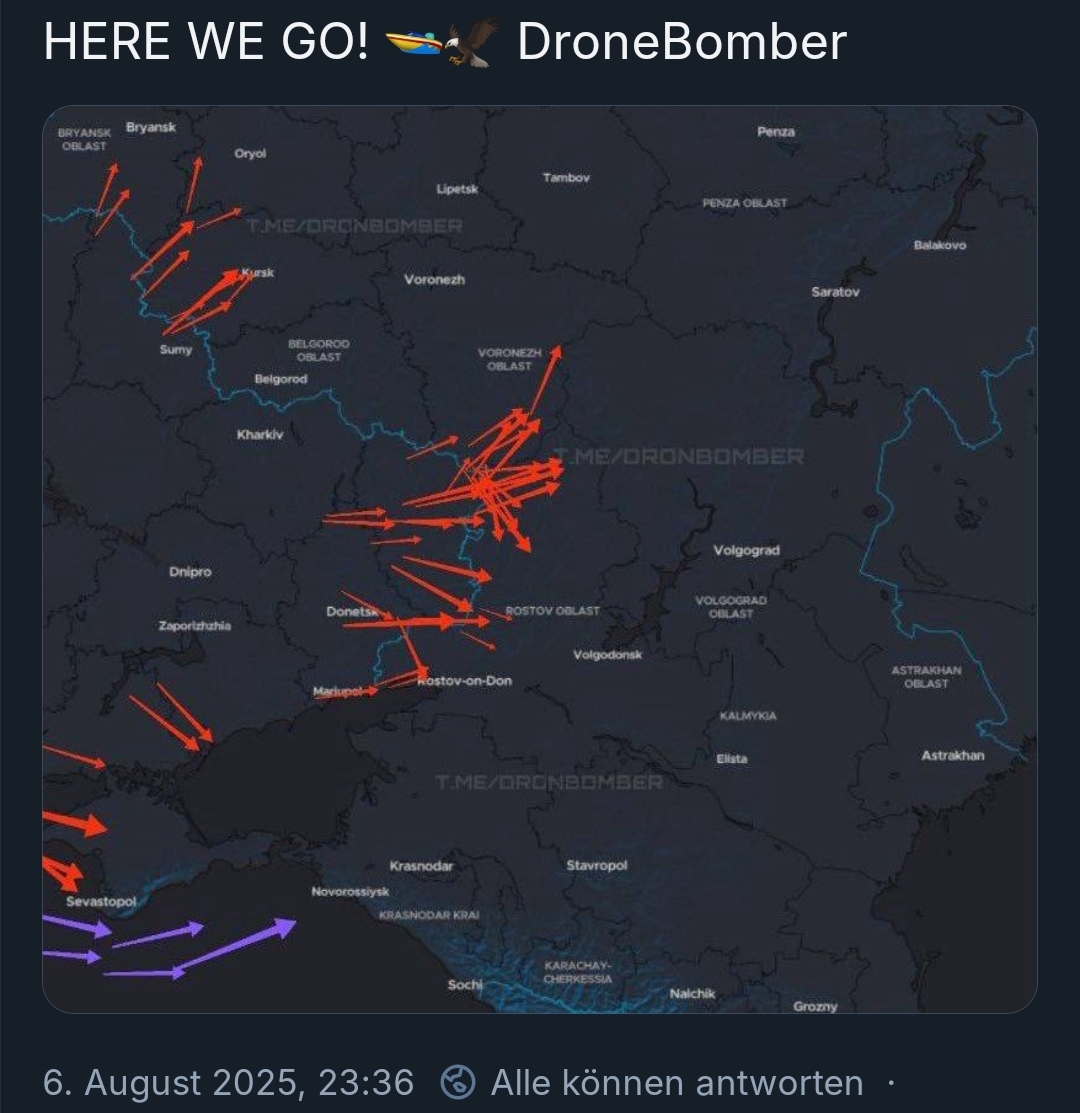This screenshot has height=1113, width=1080.
Task: Click the Astrakhan city label on map
Action: (x=952, y=755)
